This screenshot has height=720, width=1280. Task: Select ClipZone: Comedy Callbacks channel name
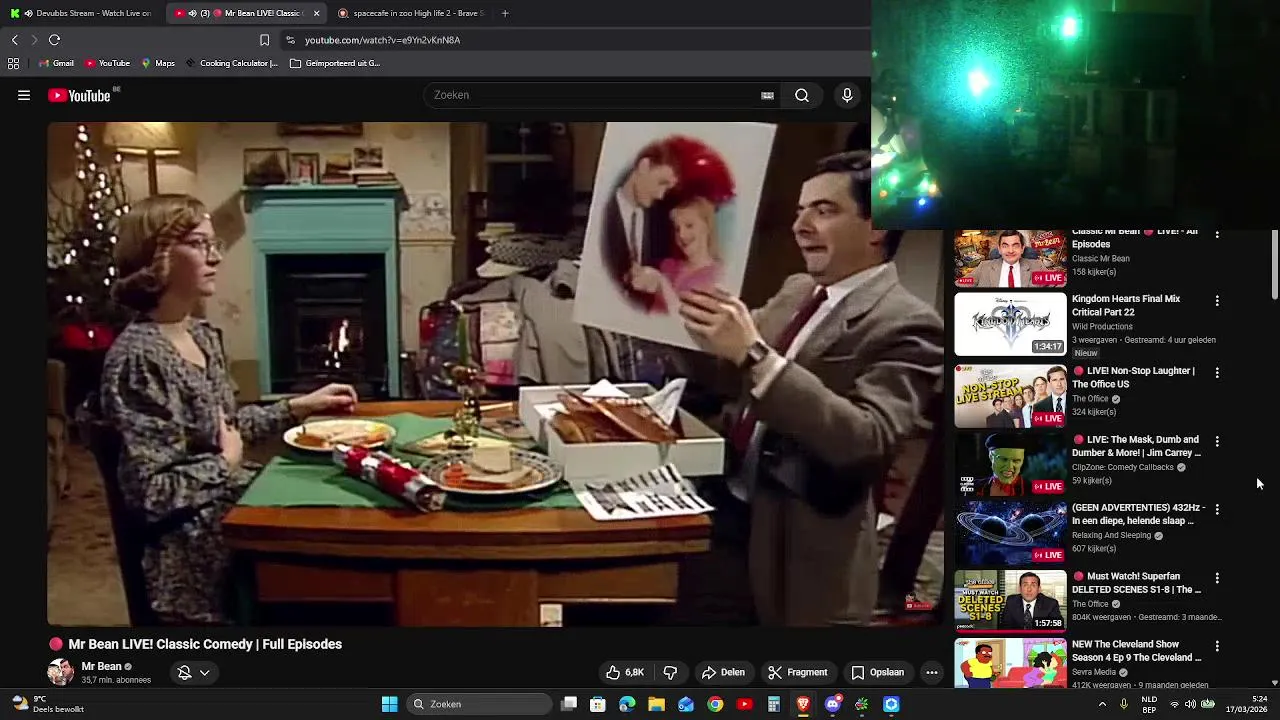coord(1122,467)
